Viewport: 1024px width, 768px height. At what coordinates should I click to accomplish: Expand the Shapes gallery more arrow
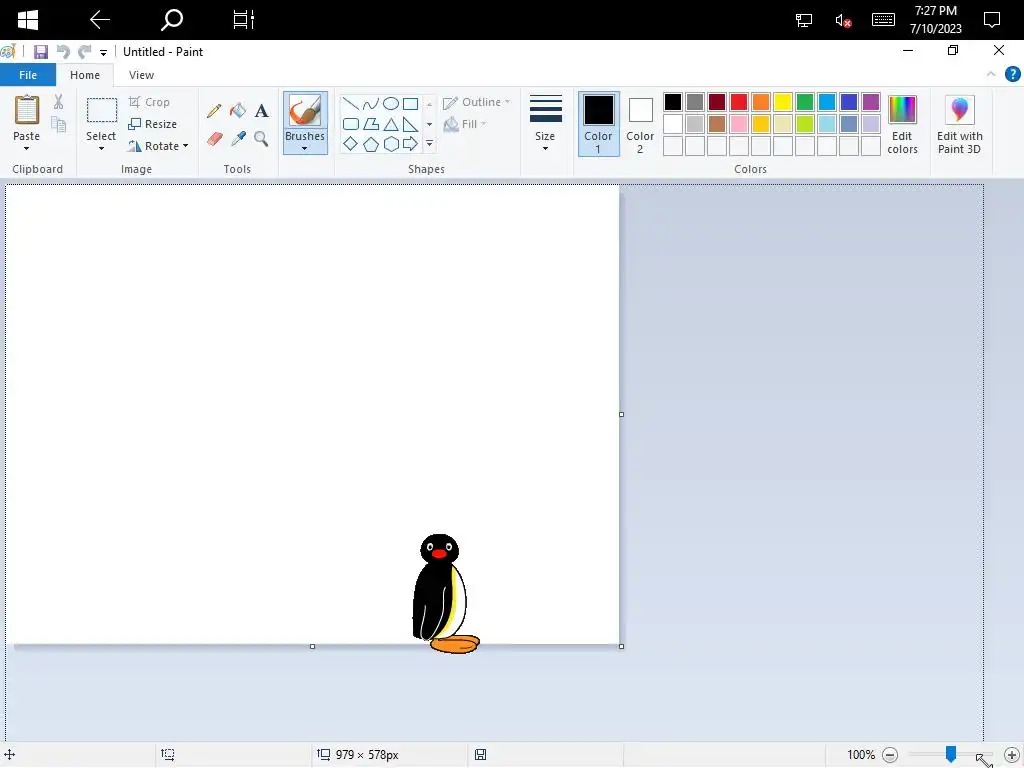point(429,144)
